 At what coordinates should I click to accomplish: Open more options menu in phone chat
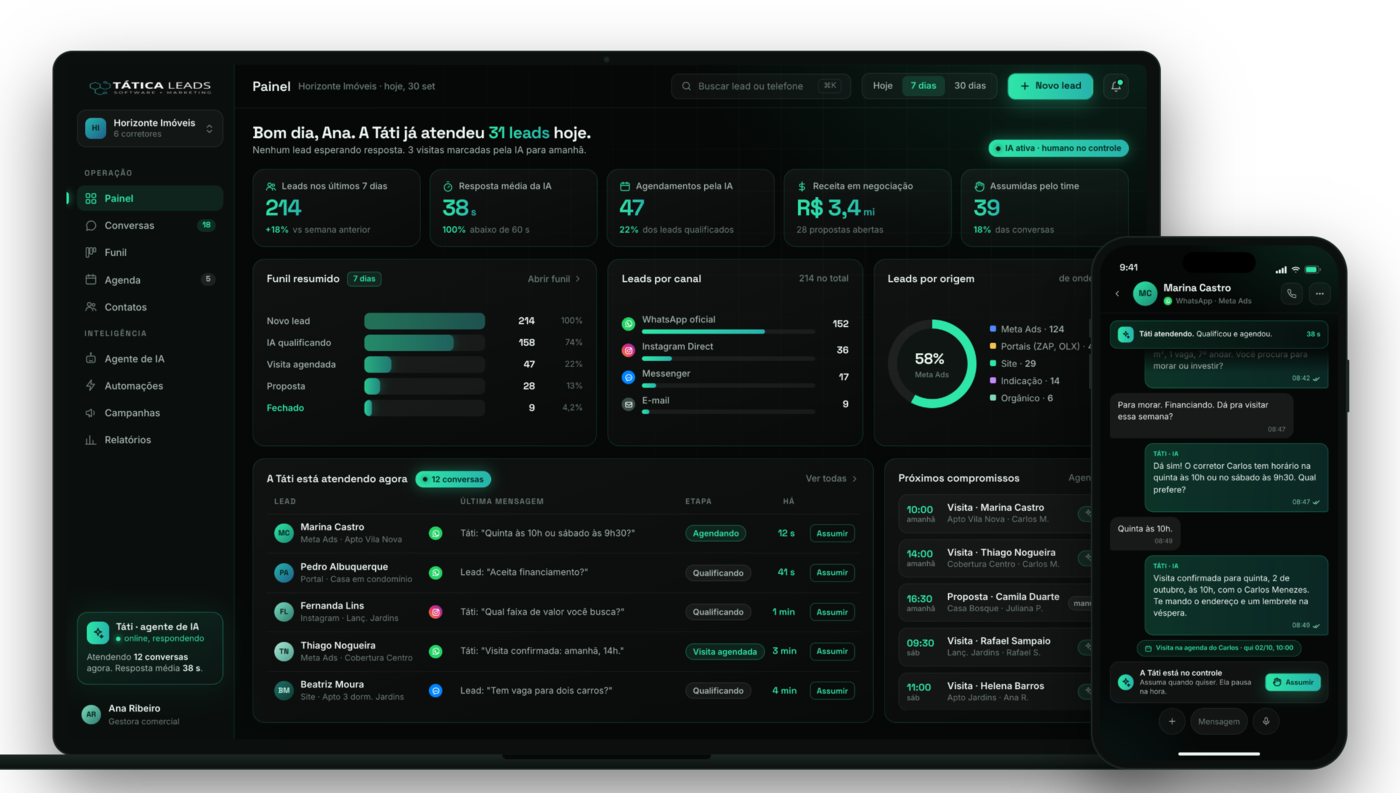click(x=1320, y=294)
